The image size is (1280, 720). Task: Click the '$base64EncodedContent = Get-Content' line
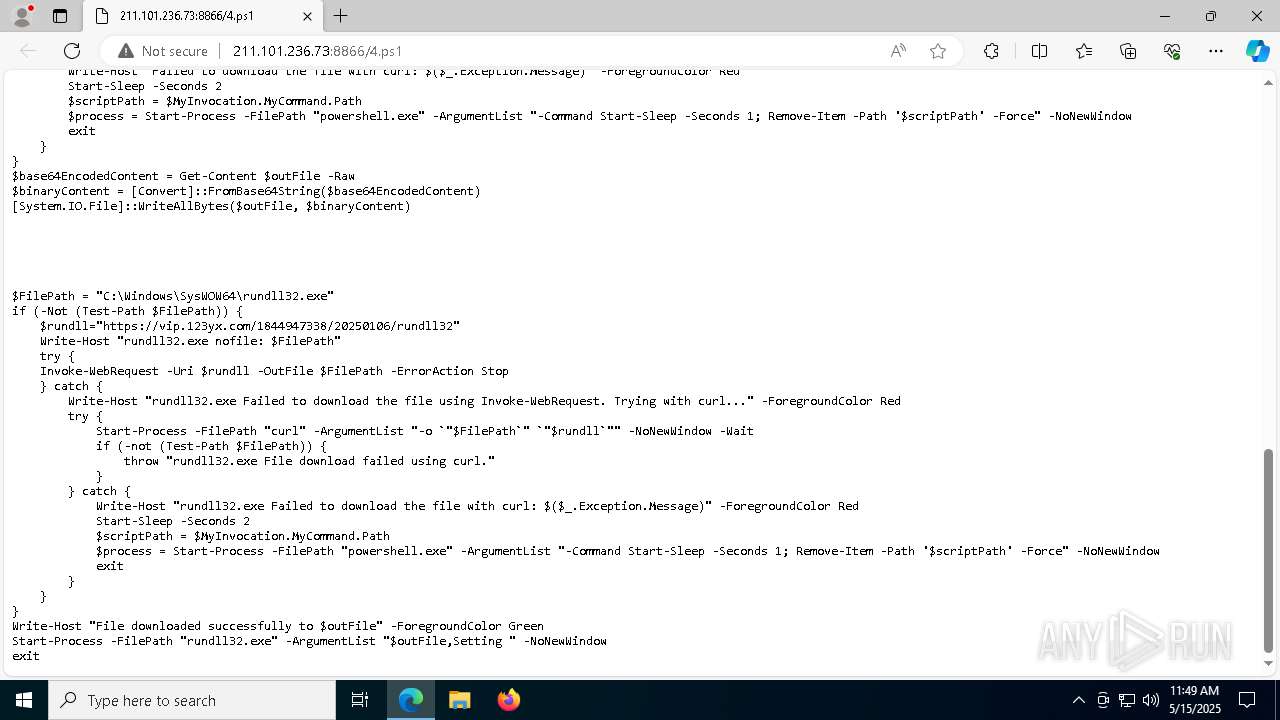coord(183,176)
